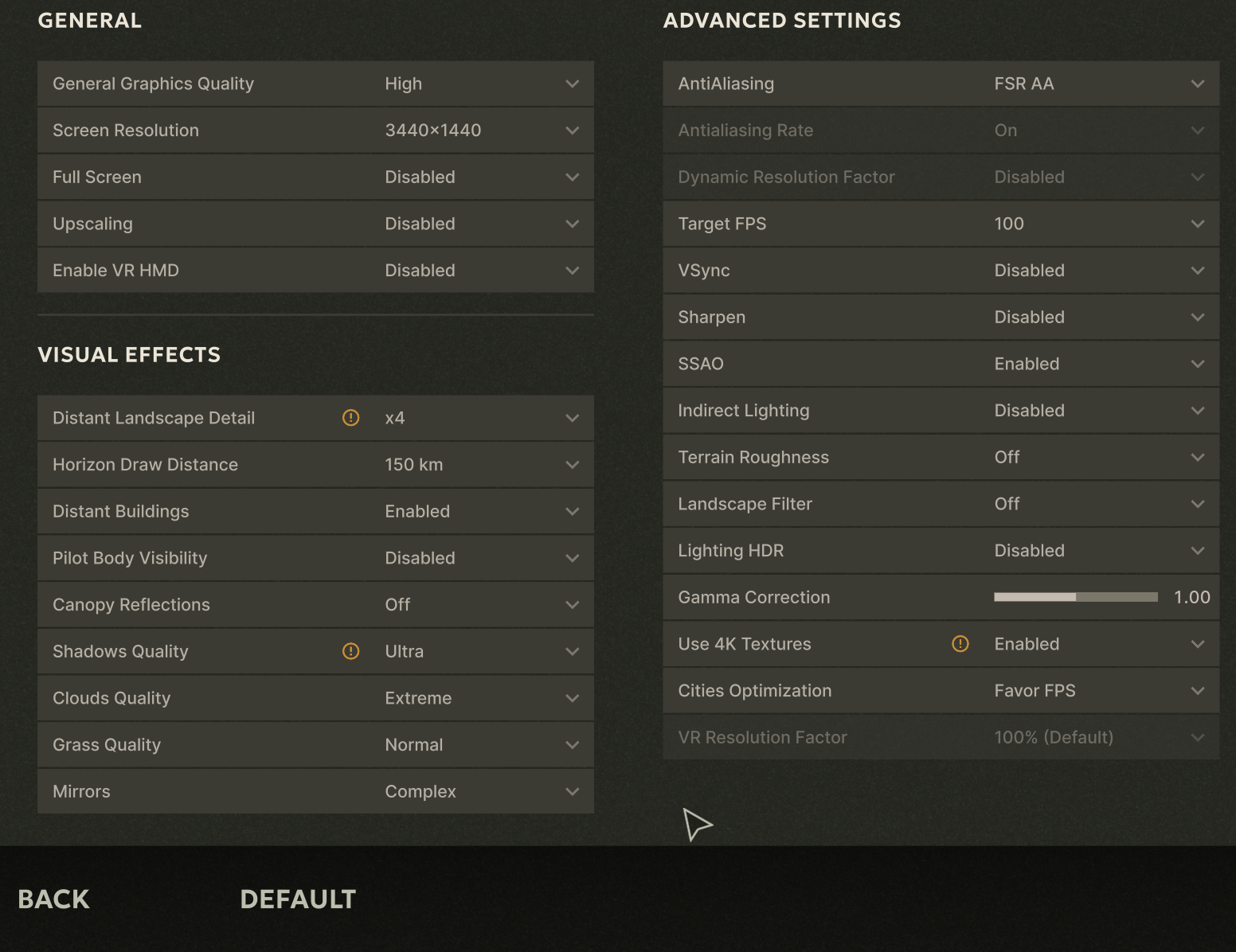Open Enable VR HMD dropdown
Viewport: 1236px width, 952px height.
pos(315,271)
